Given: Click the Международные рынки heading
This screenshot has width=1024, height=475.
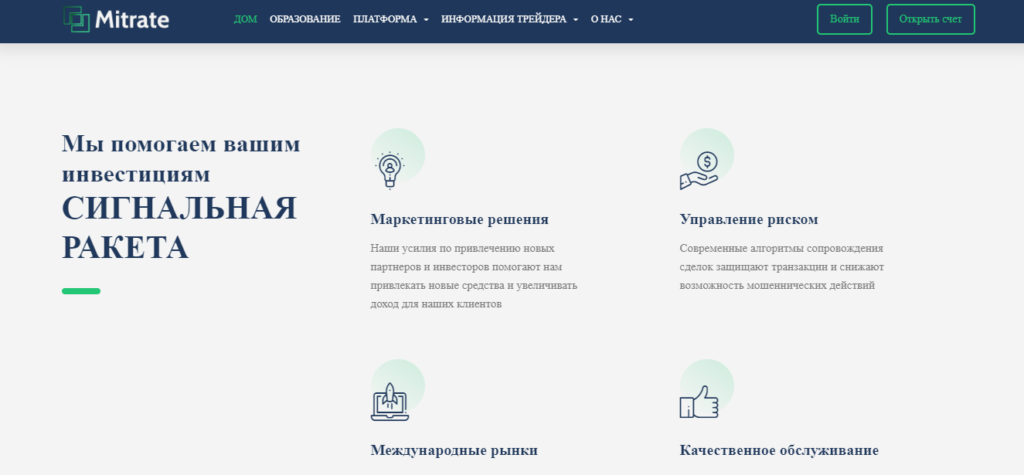Looking at the screenshot, I should (454, 450).
